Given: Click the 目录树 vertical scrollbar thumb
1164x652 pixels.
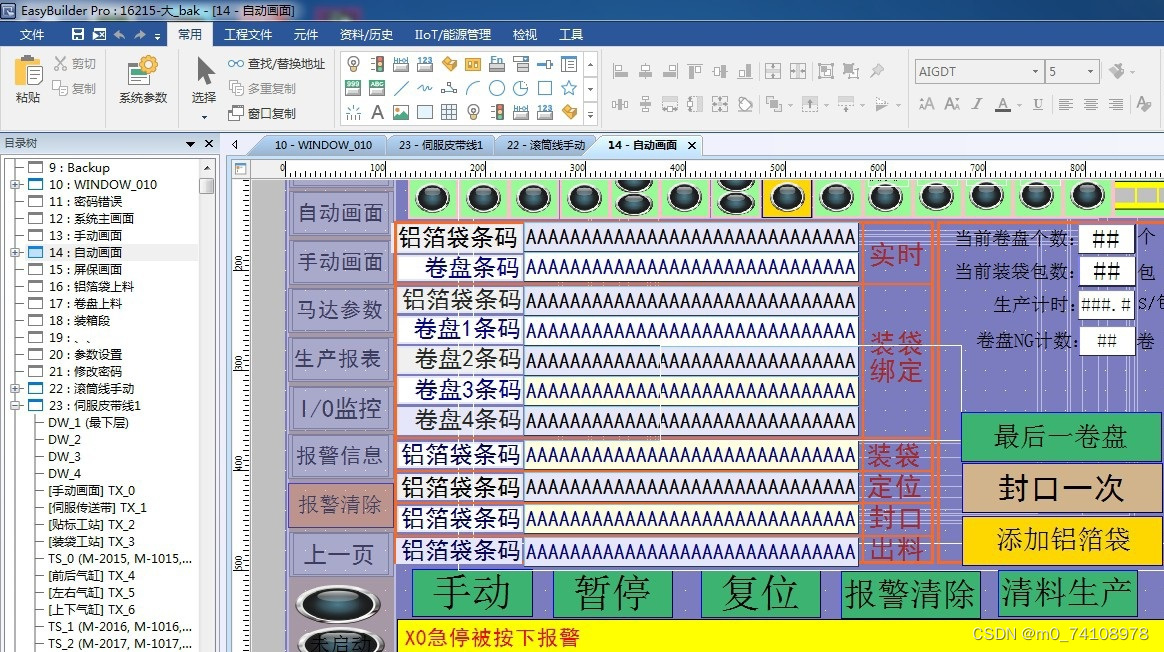Looking at the screenshot, I should (207, 185).
